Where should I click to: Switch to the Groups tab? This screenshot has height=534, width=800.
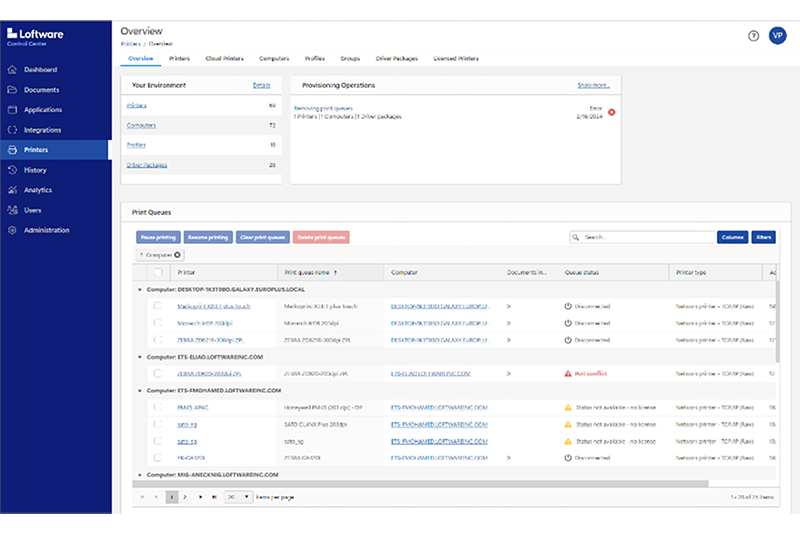[350, 59]
